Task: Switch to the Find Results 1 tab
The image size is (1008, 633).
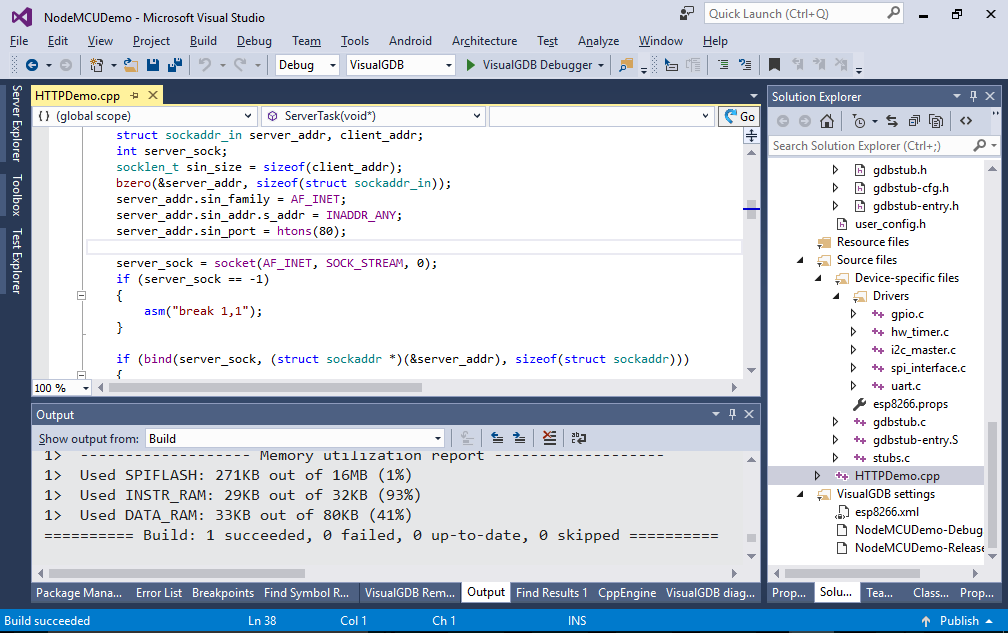Action: pos(552,593)
